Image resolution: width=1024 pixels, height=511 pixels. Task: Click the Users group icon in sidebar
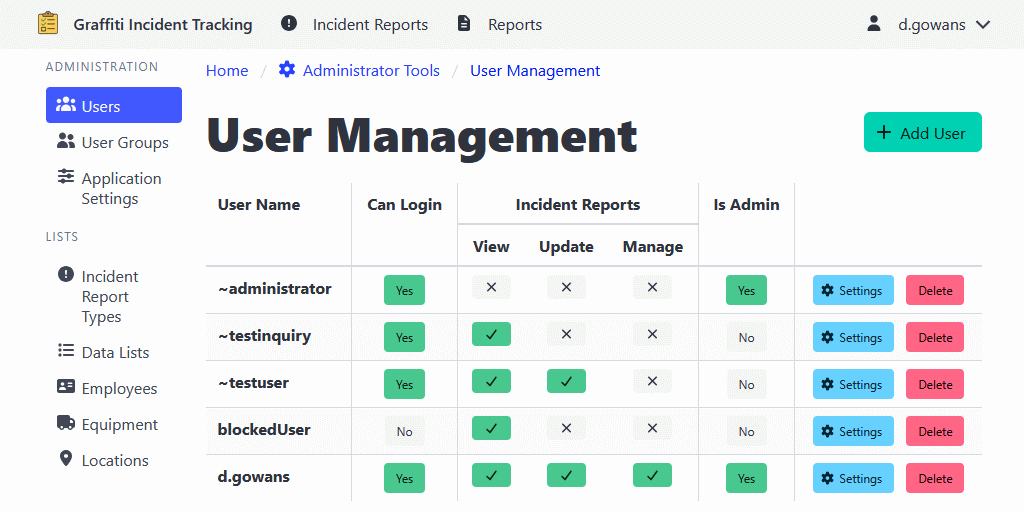(67, 105)
